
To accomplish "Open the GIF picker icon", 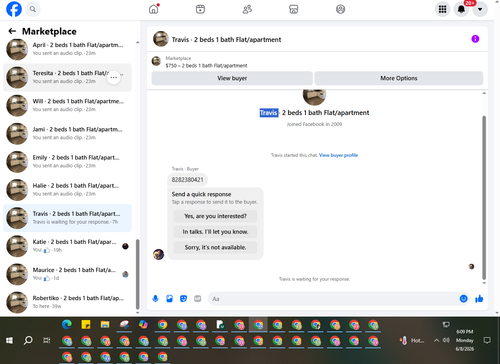I will pos(198,299).
